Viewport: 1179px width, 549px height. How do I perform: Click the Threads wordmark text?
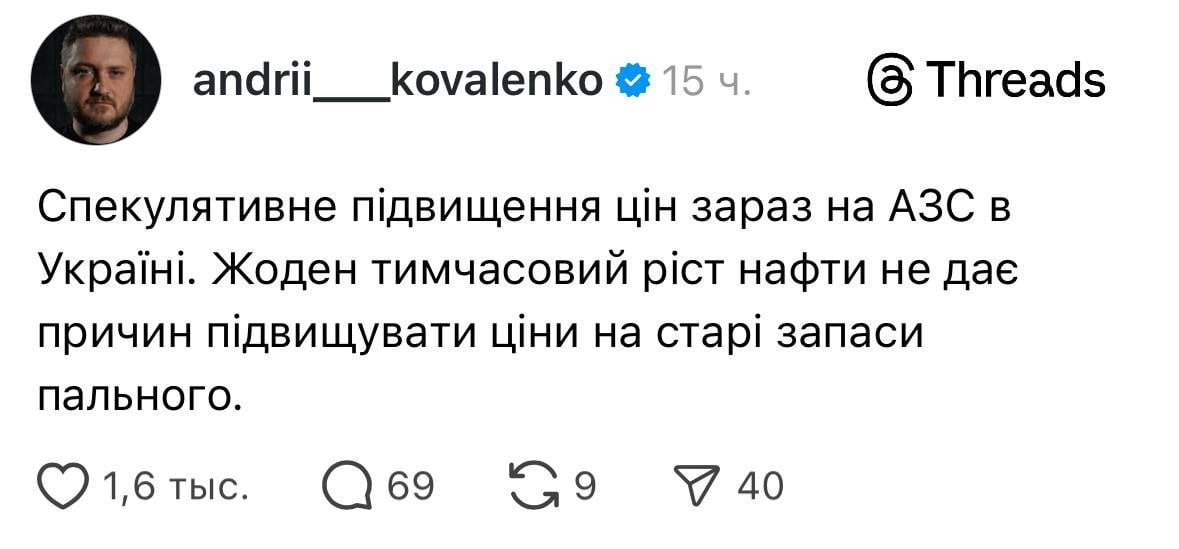pyautogui.click(x=1014, y=80)
